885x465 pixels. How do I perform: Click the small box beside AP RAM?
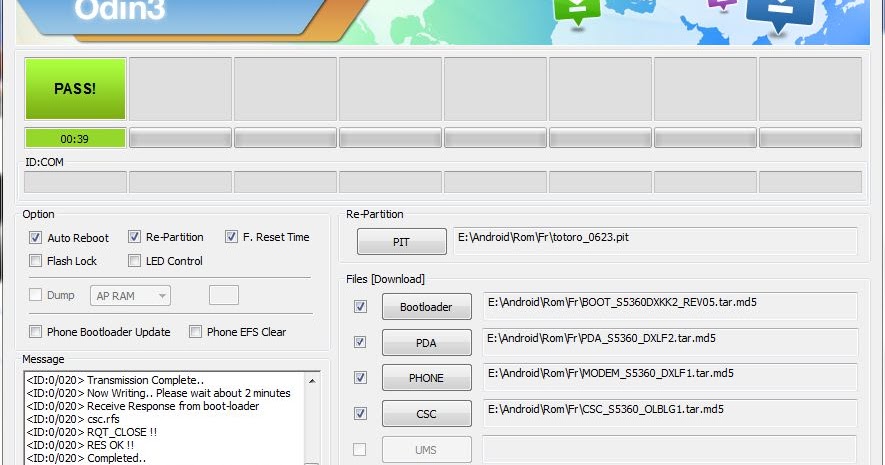[224, 295]
